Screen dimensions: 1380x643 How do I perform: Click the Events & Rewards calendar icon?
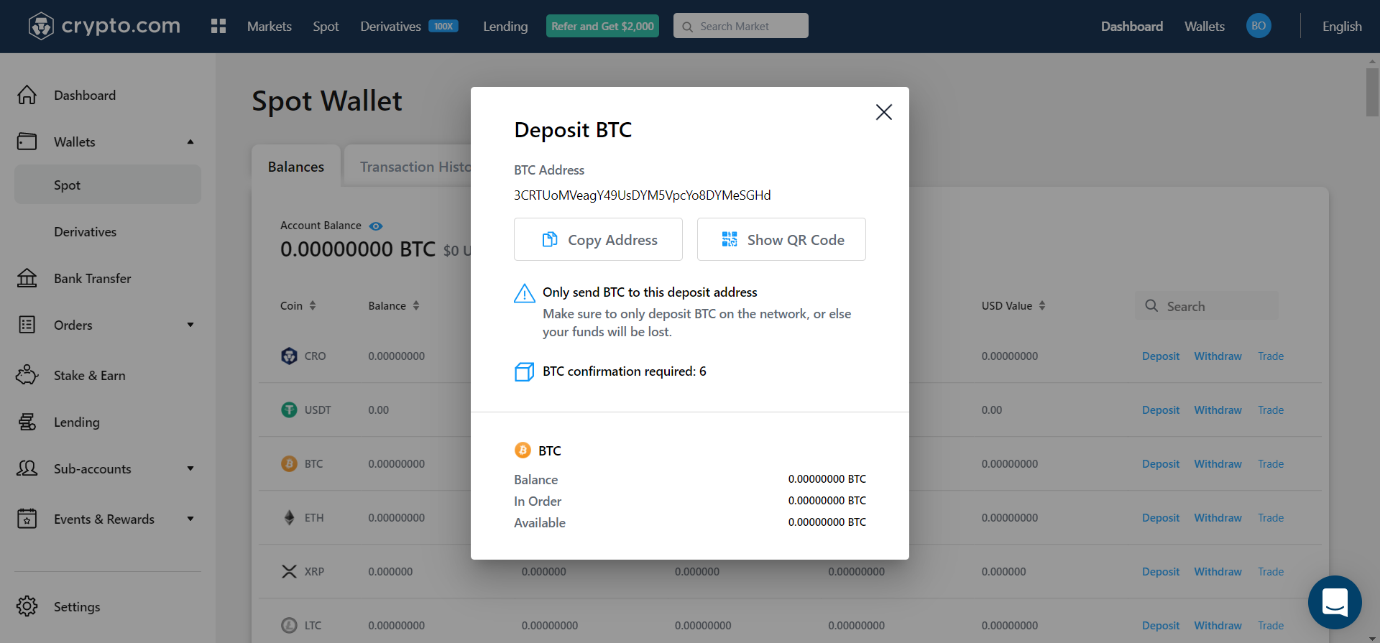pos(27,519)
